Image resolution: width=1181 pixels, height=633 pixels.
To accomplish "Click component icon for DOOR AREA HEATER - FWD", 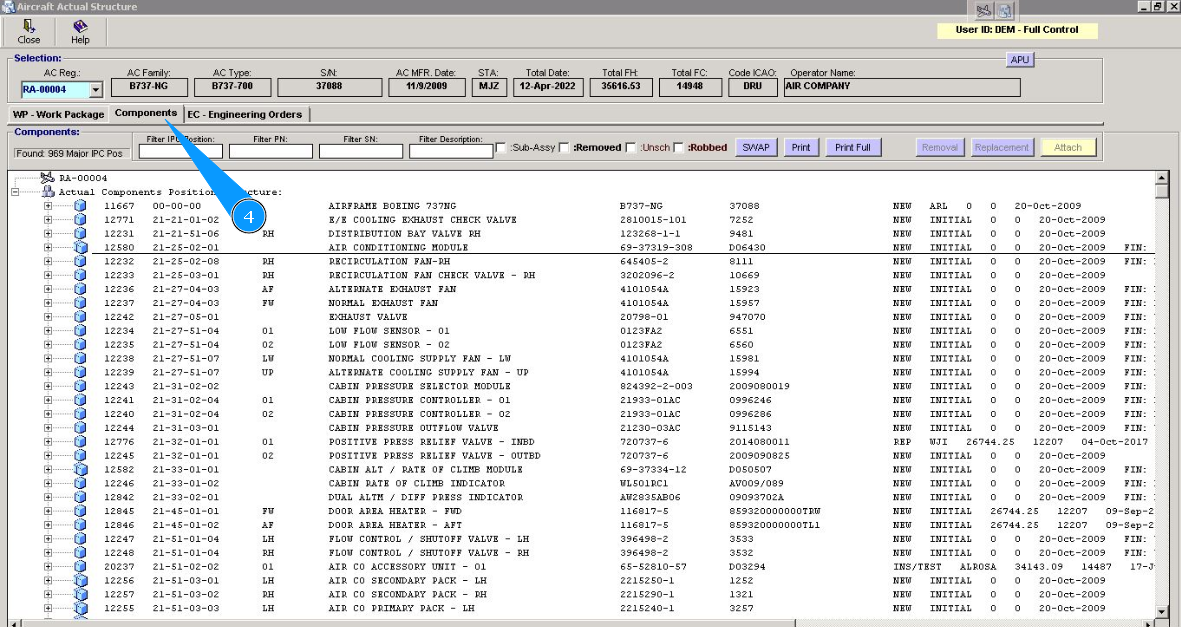I will pyautogui.click(x=79, y=511).
